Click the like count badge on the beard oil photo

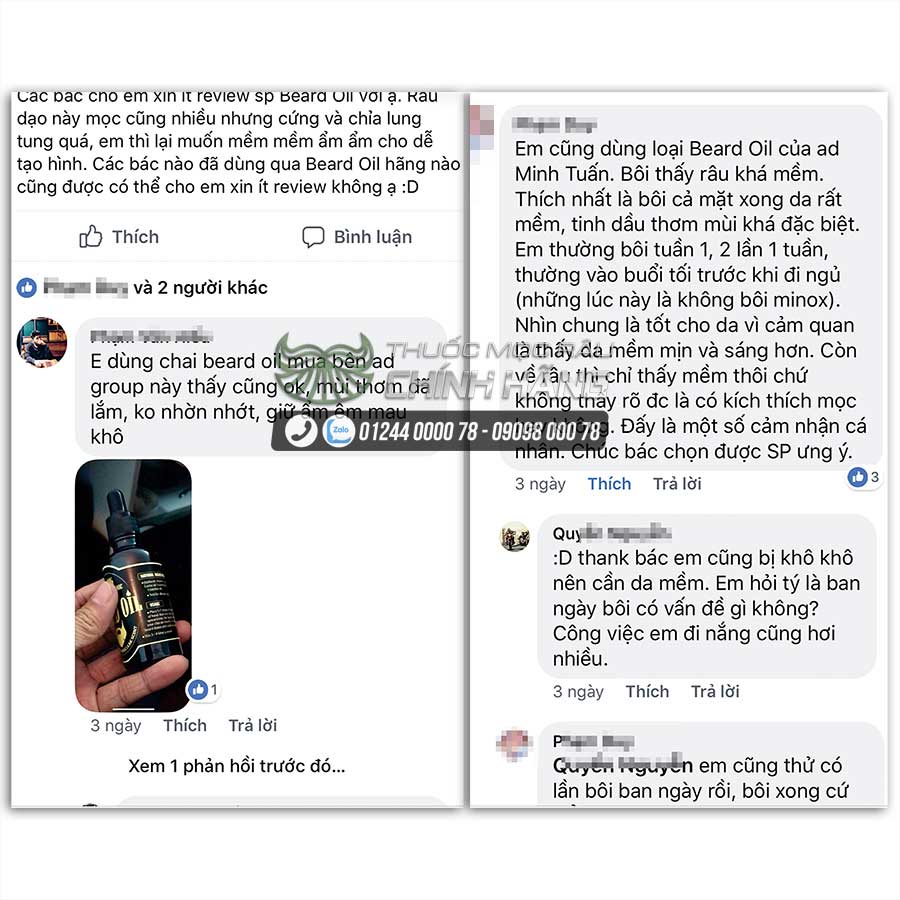[x=203, y=689]
